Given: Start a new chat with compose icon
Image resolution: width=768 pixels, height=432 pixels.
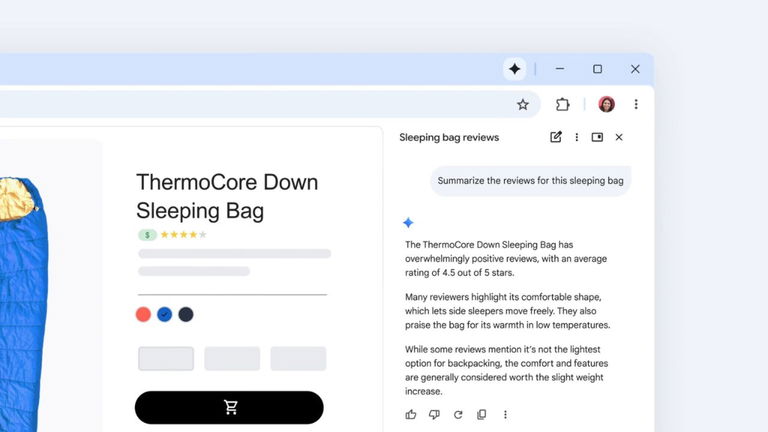Looking at the screenshot, I should [x=556, y=137].
